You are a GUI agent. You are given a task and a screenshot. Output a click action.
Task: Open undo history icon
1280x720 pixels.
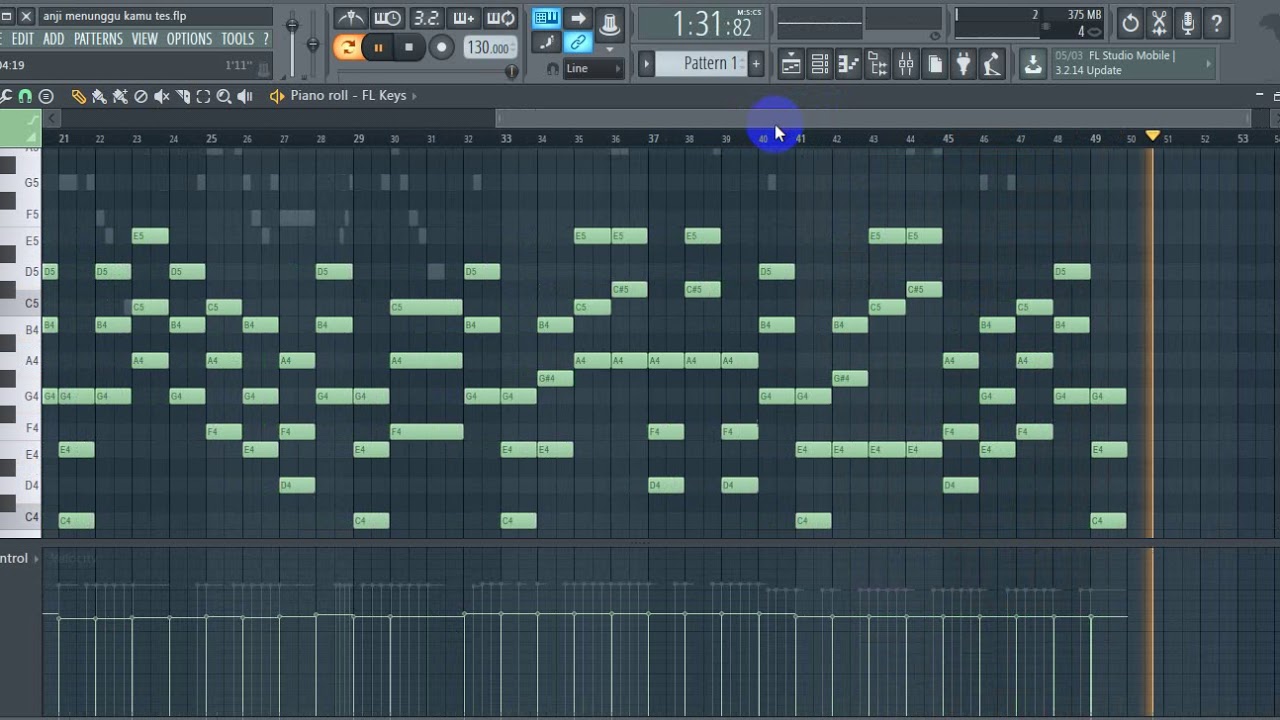click(x=1130, y=23)
